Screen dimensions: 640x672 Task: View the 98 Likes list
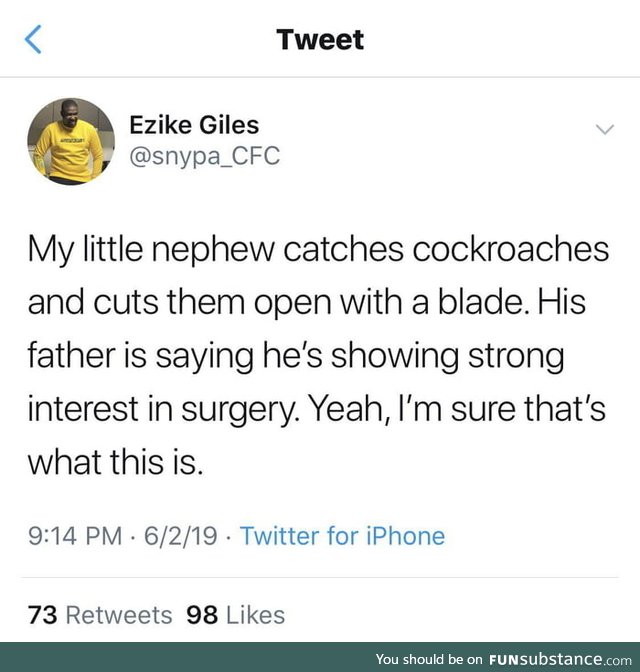click(235, 615)
